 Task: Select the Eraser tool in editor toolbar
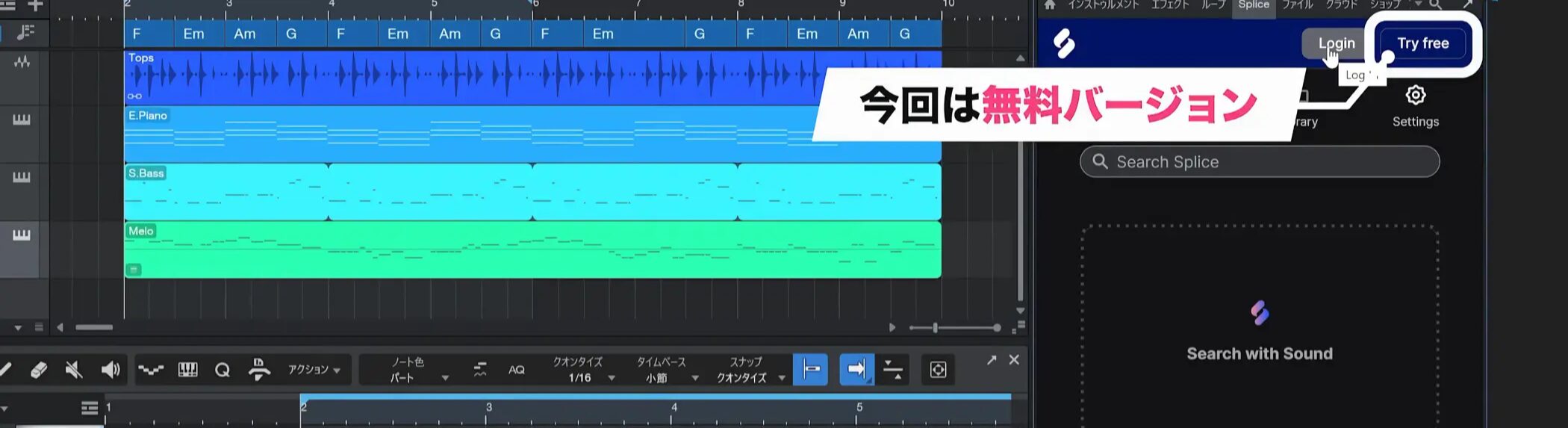(x=39, y=370)
